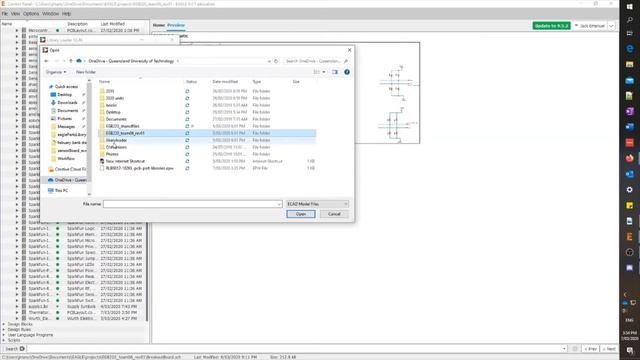Open the Windows Start button
Image resolution: width=640 pixels, height=360 pixels.
coord(629,7)
